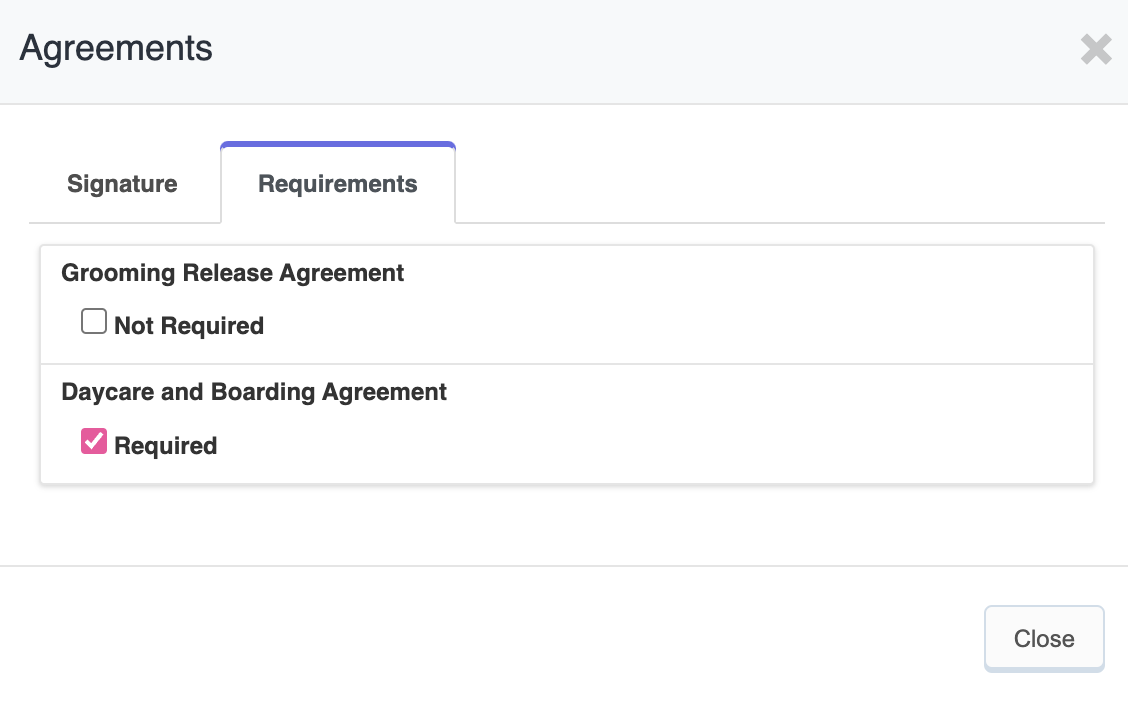Click the Daycare and Boarding Agreement heading
1128x702 pixels.
pos(254,392)
